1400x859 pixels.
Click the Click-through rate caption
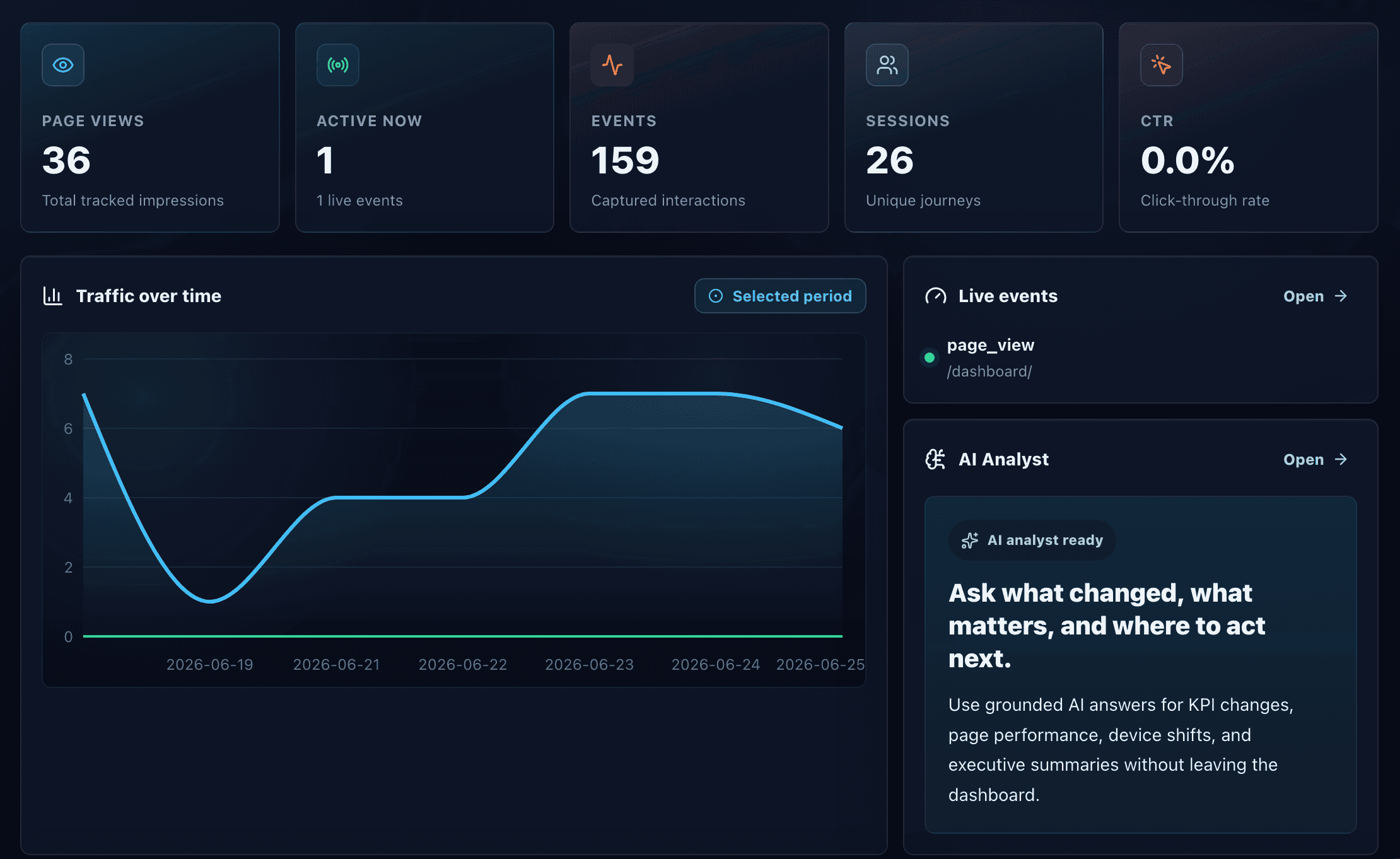point(1205,201)
